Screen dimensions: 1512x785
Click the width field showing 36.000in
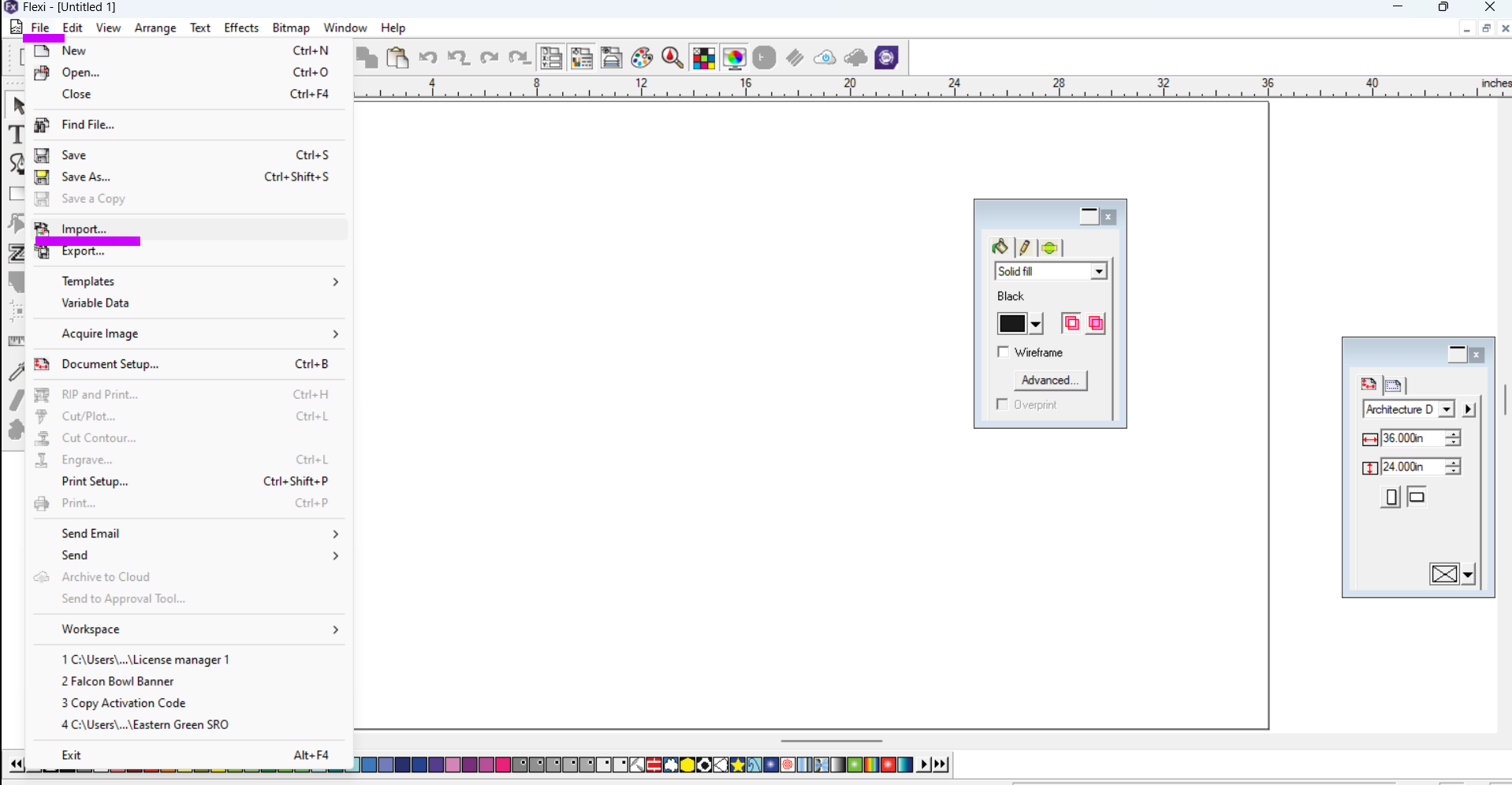[x=1413, y=438]
